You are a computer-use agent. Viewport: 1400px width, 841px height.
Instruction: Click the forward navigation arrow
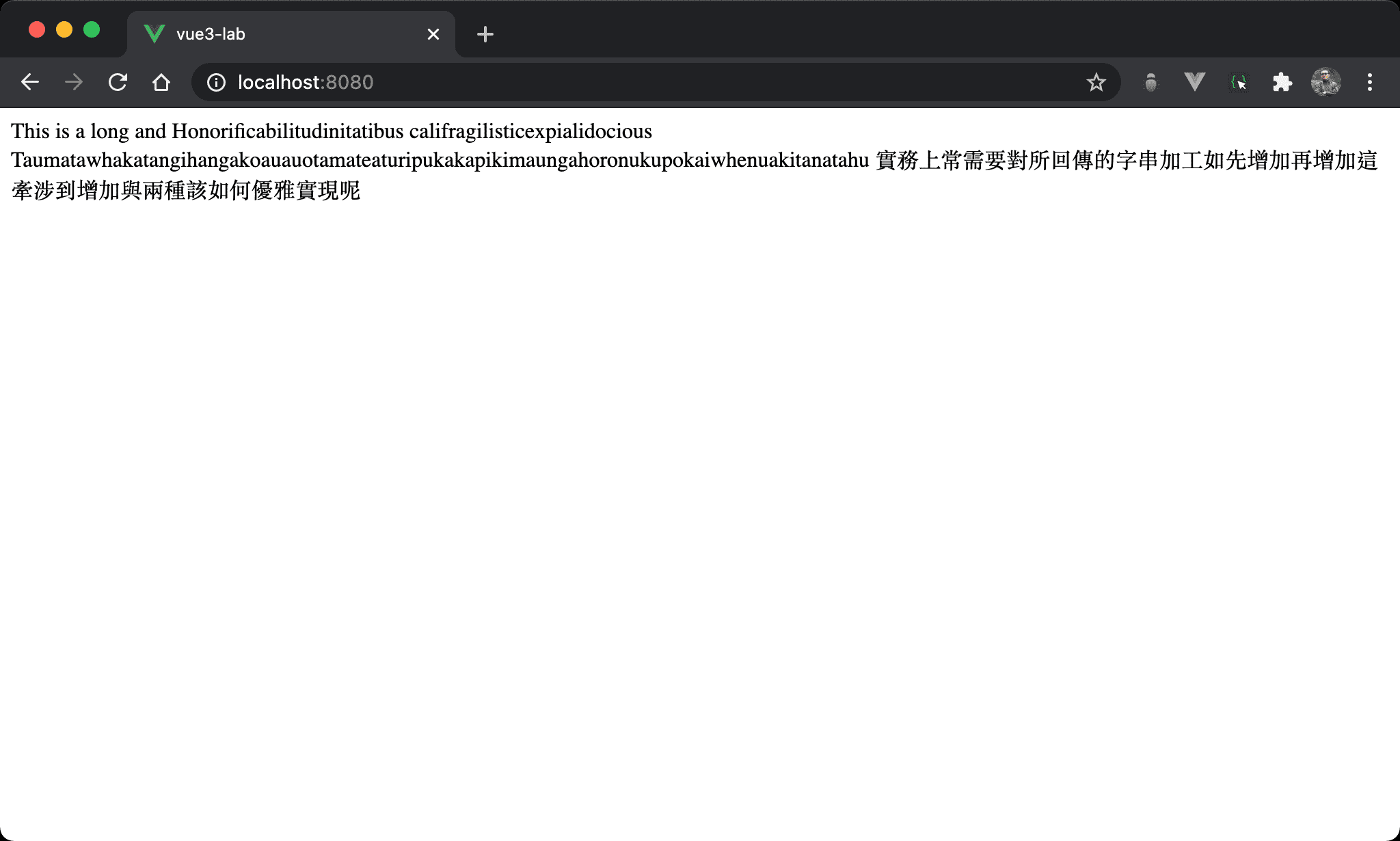tap(74, 82)
